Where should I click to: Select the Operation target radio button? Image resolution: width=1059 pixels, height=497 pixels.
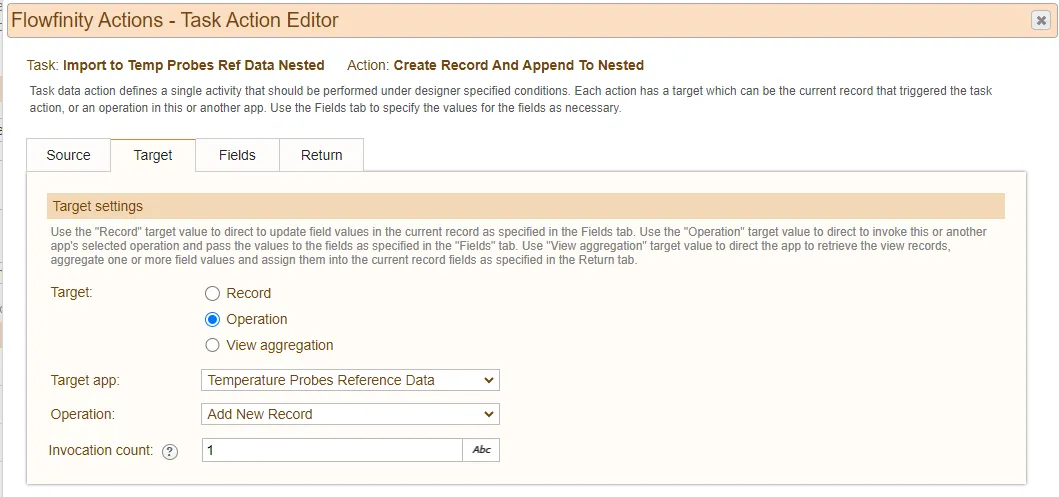pos(213,319)
